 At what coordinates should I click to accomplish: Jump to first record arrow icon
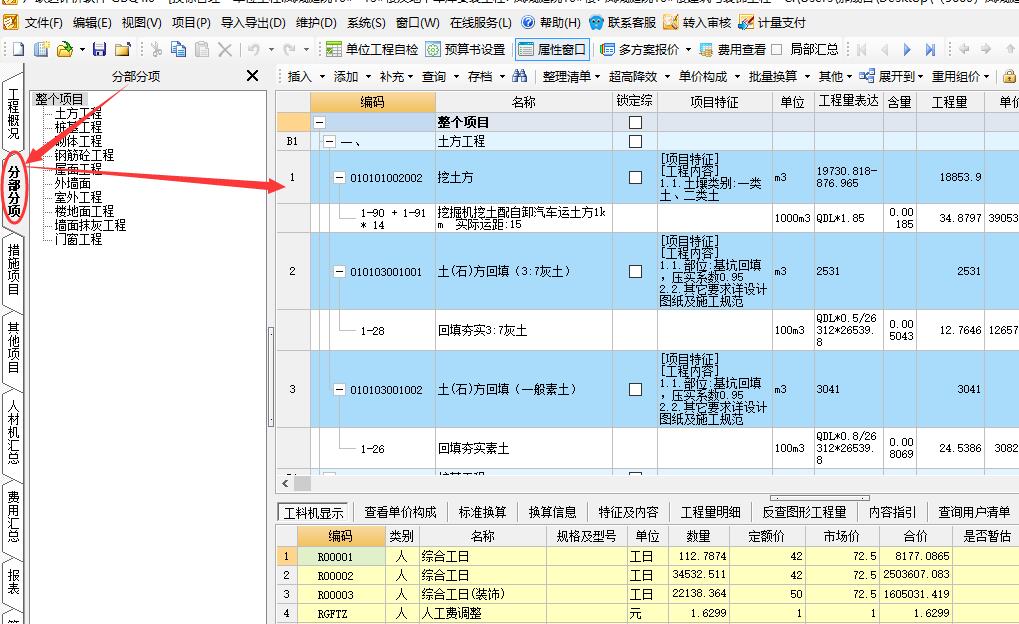point(862,49)
